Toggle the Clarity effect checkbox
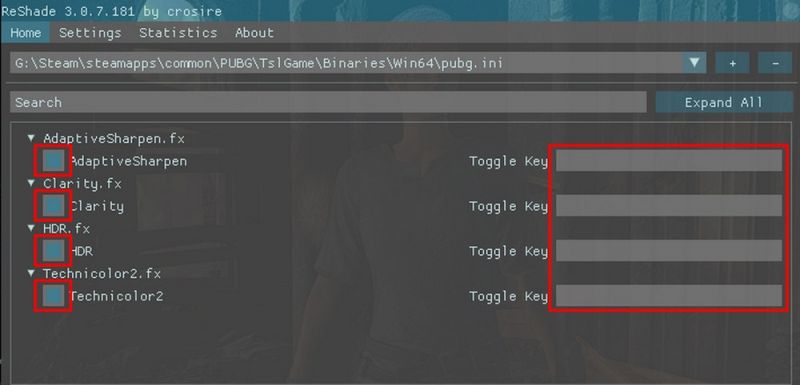The image size is (800, 385). 53,206
